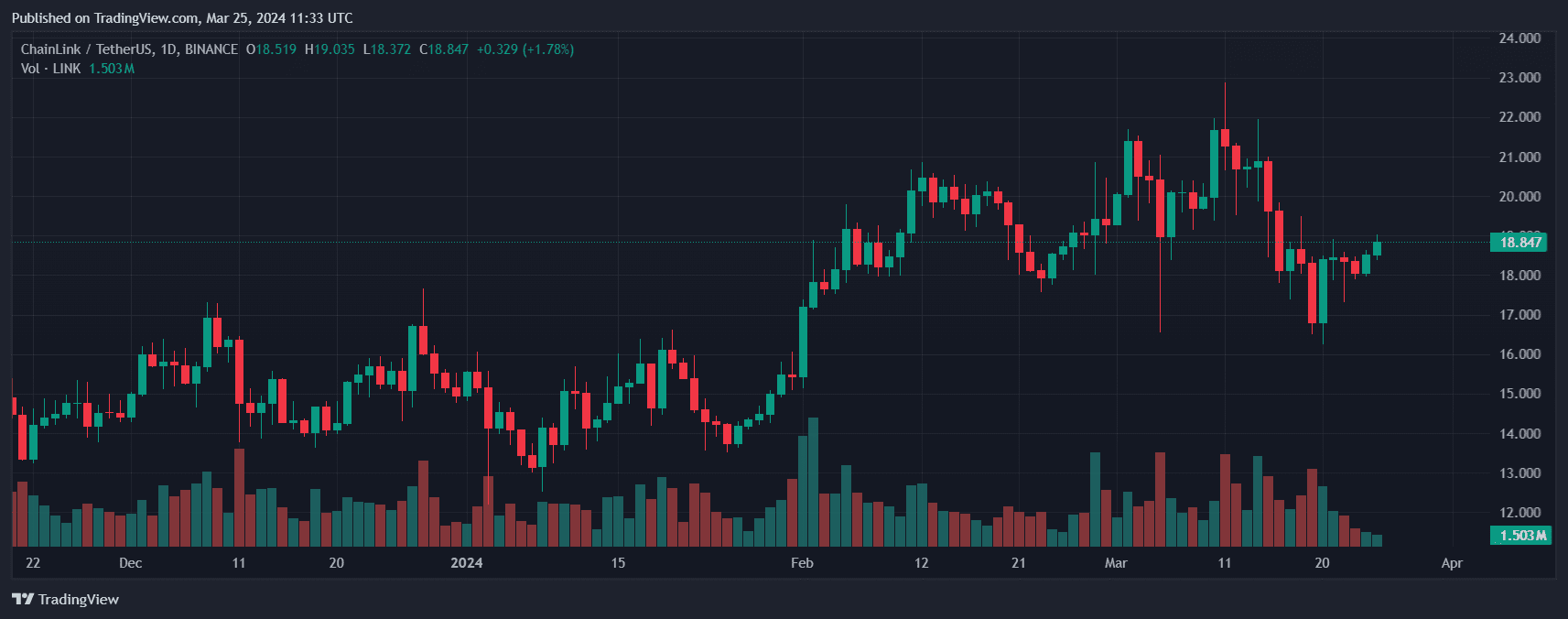The image size is (1568, 619).
Task: Click the +0.329 (+1.78%) change value
Action: pyautogui.click(x=525, y=49)
